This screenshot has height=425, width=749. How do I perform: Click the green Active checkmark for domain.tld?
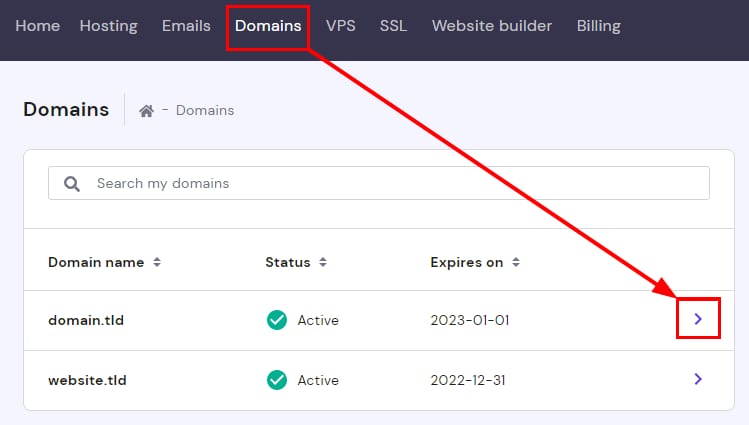pos(277,320)
